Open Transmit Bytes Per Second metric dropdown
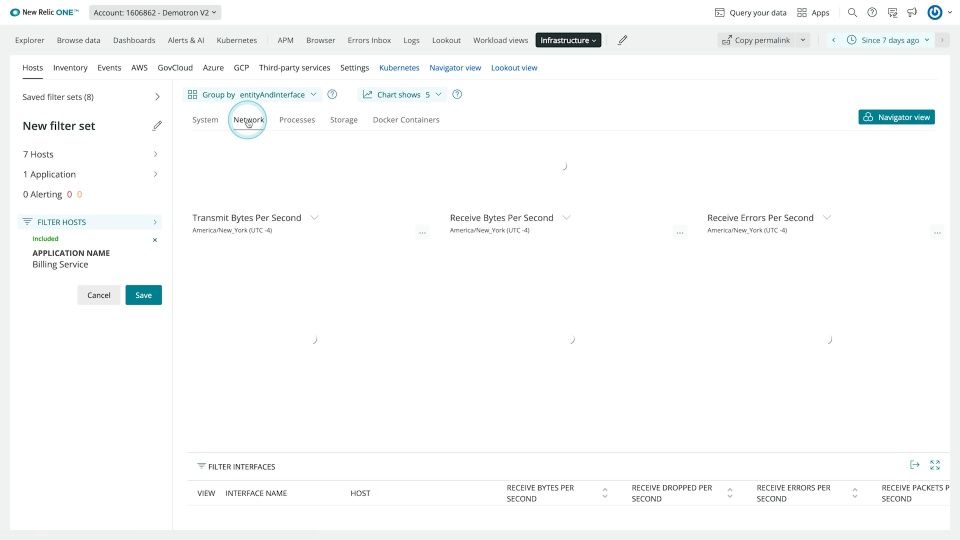 [x=314, y=217]
